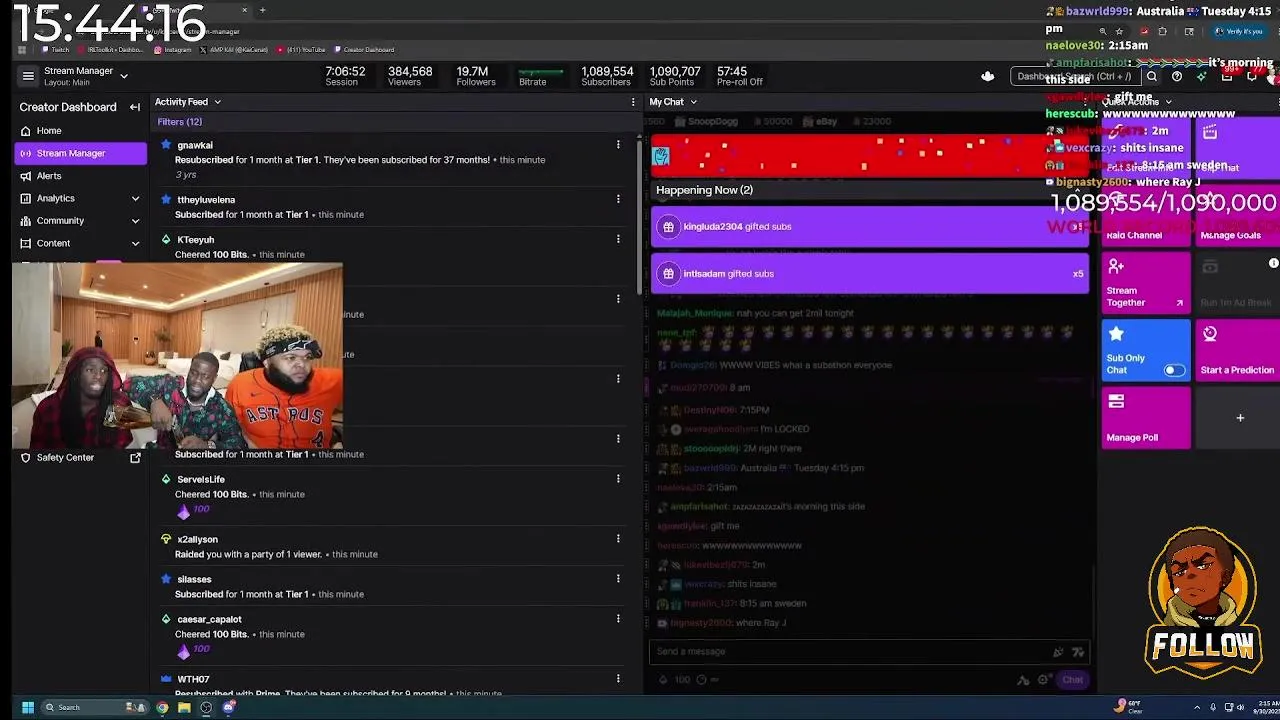
Task: Open Creator Dashboard bookmark
Action: coord(364,50)
